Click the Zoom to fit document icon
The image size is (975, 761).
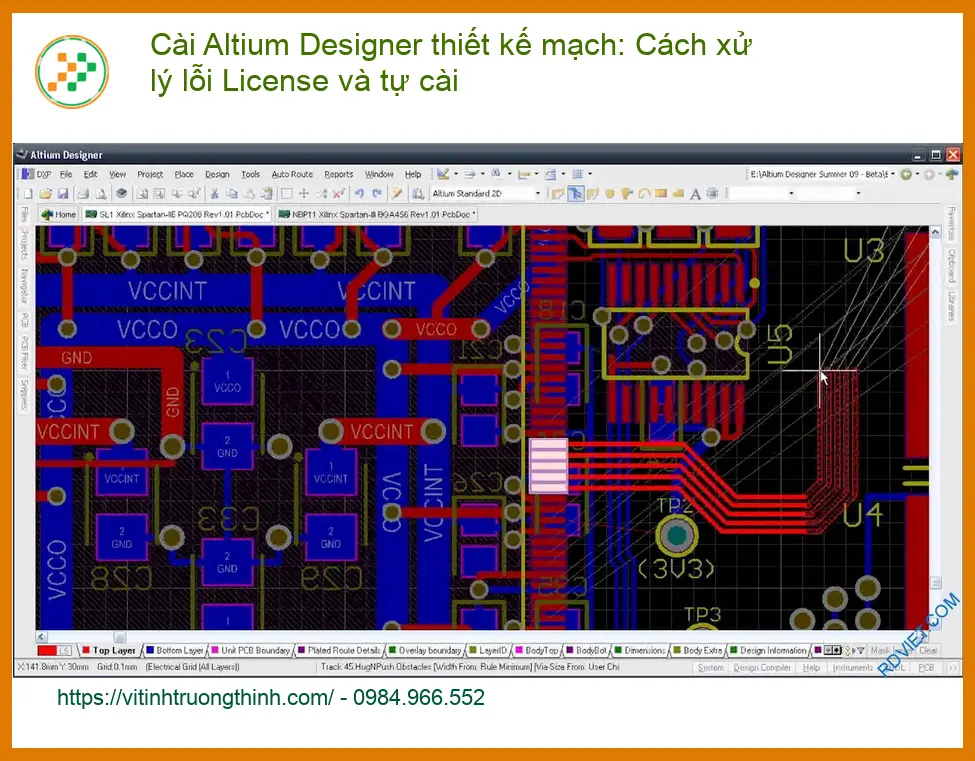pos(142,194)
